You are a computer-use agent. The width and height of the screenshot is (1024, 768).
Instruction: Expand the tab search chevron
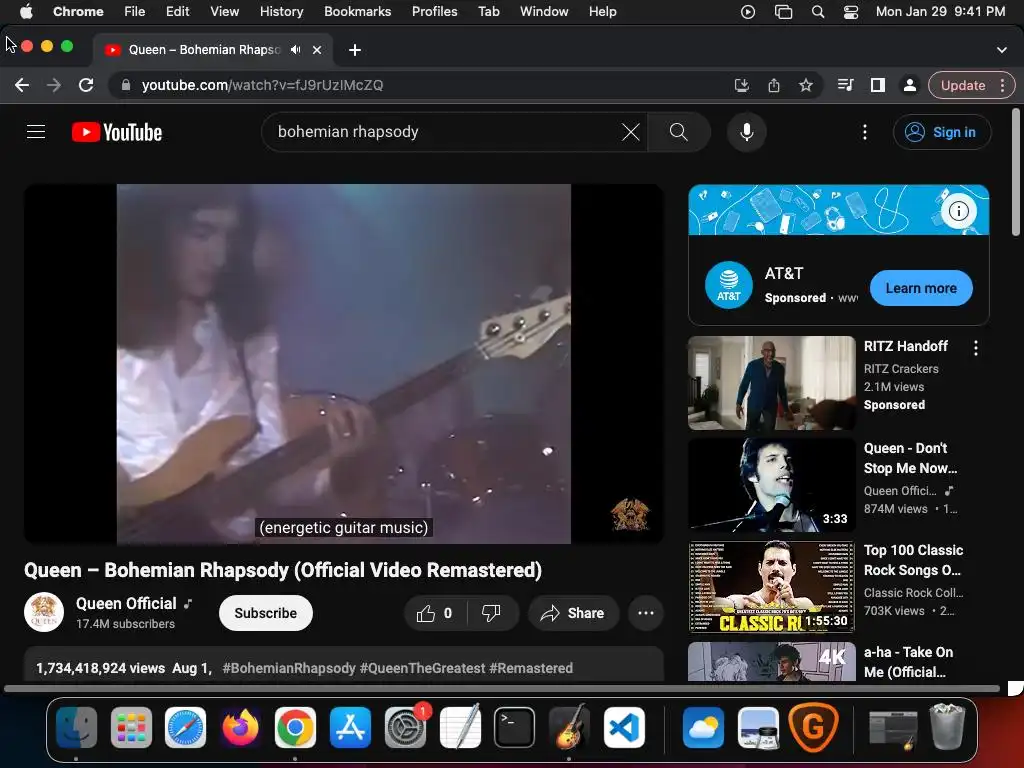(x=1002, y=50)
